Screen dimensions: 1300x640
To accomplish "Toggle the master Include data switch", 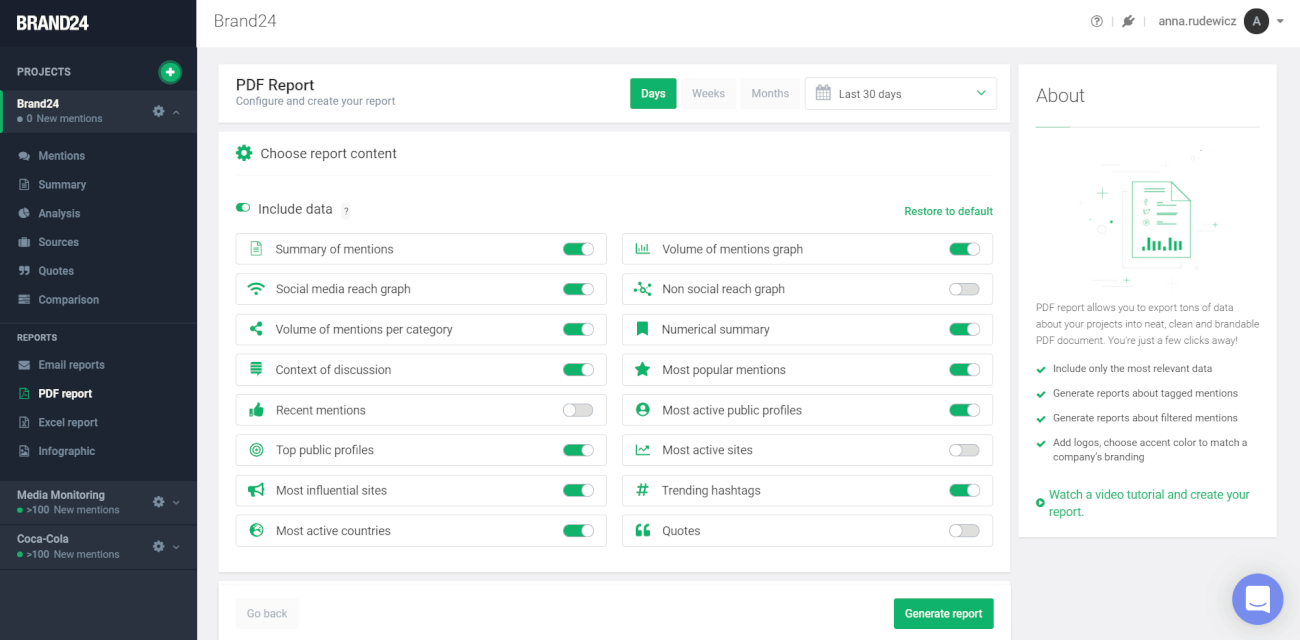I will pyautogui.click(x=243, y=208).
